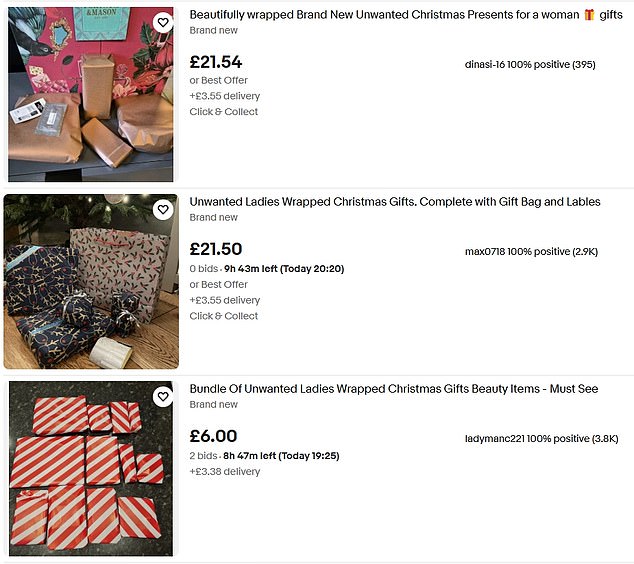The height and width of the screenshot is (564, 634).
Task: View seller ladymanc221 feedback info
Action: (541, 439)
